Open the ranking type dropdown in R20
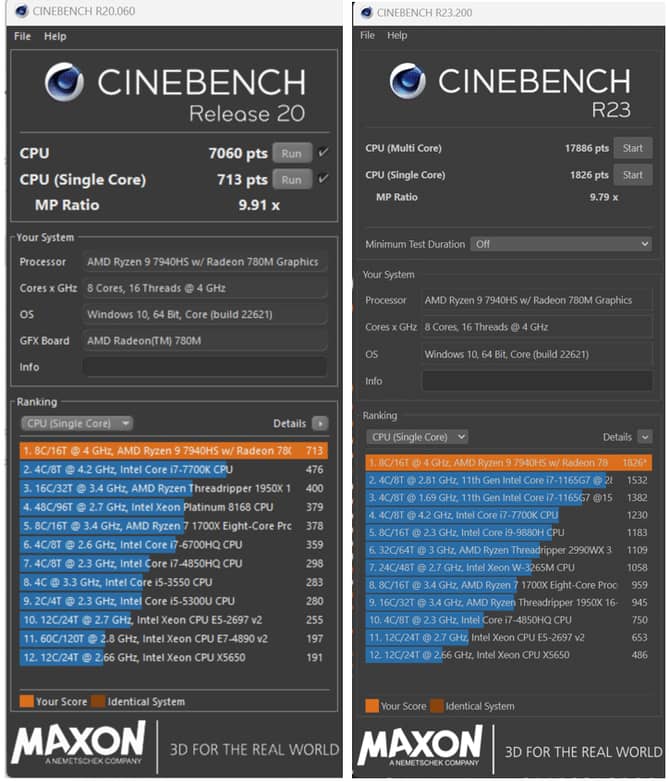670x782 pixels. [77, 423]
